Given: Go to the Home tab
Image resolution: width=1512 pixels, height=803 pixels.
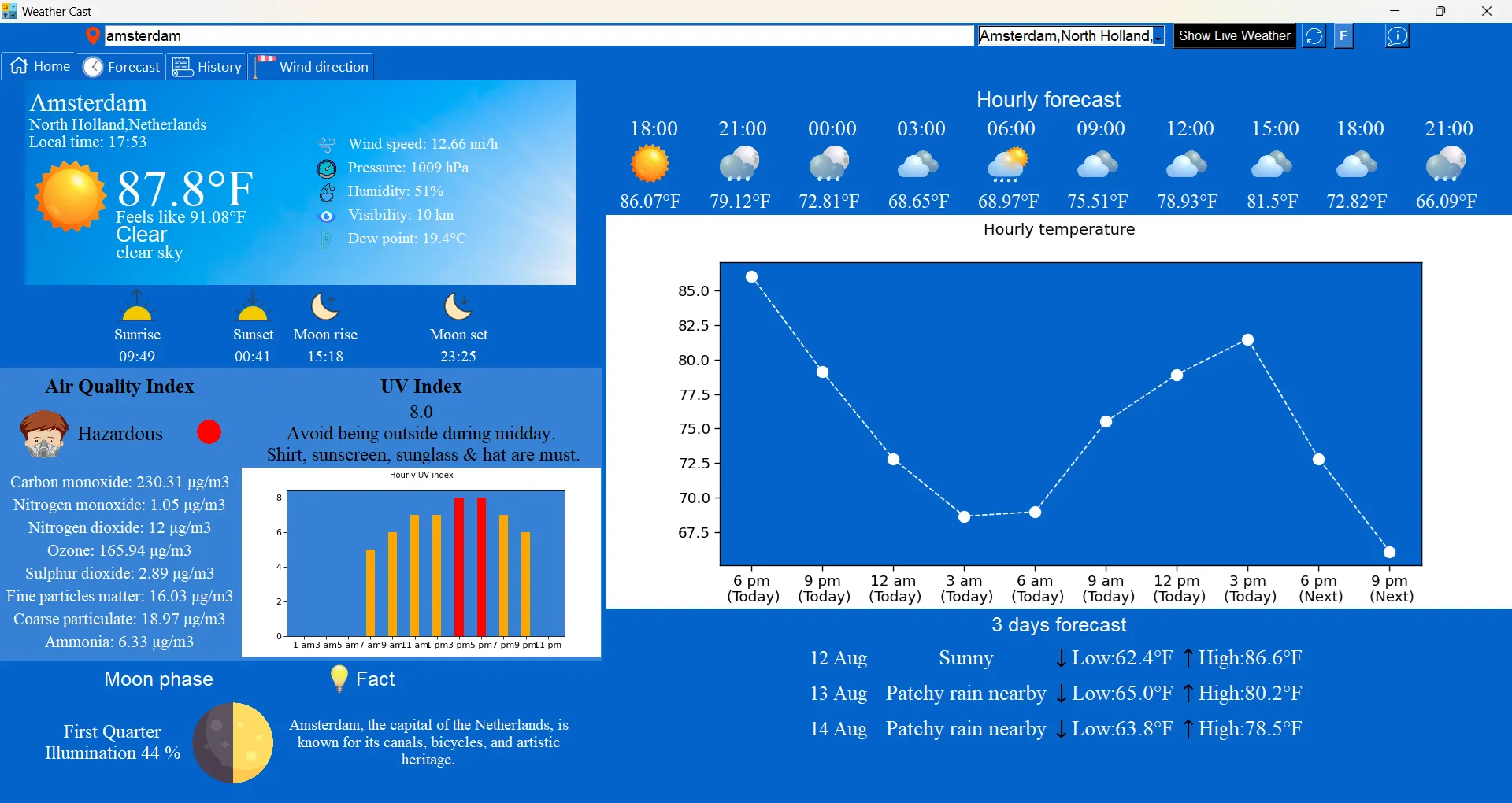Looking at the screenshot, I should [x=40, y=67].
